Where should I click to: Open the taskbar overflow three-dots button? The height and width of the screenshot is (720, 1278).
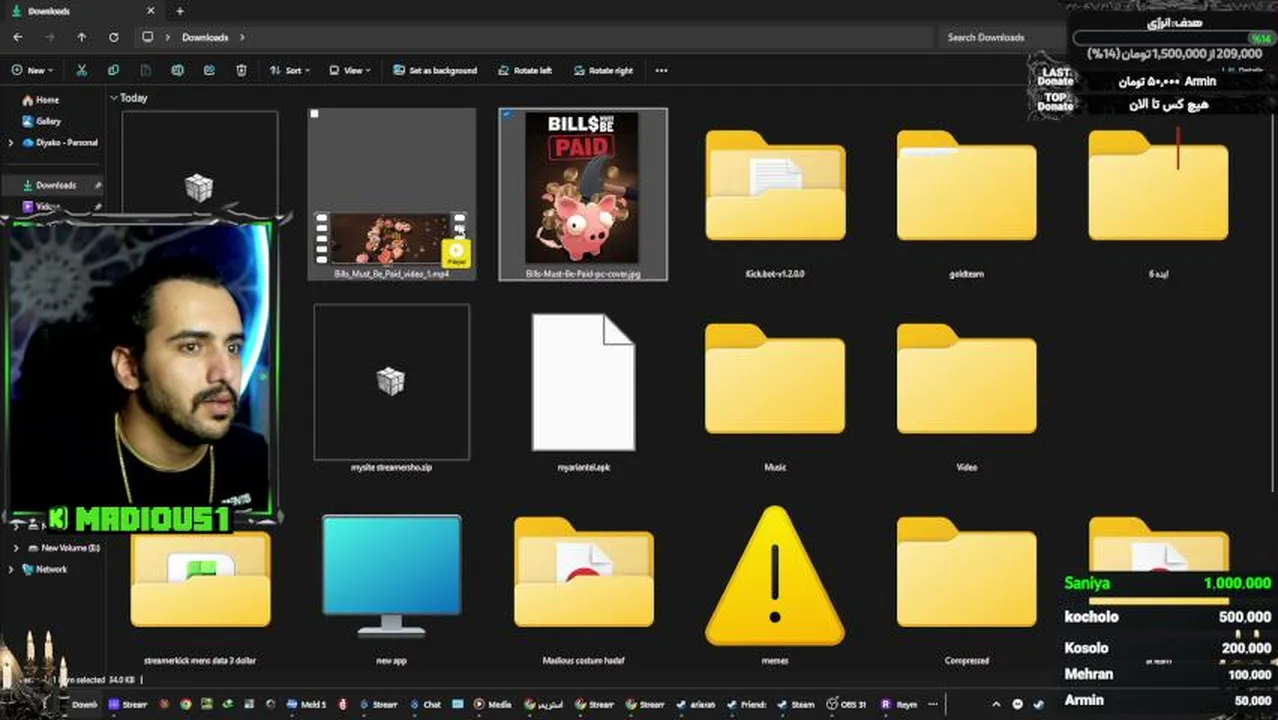933,704
